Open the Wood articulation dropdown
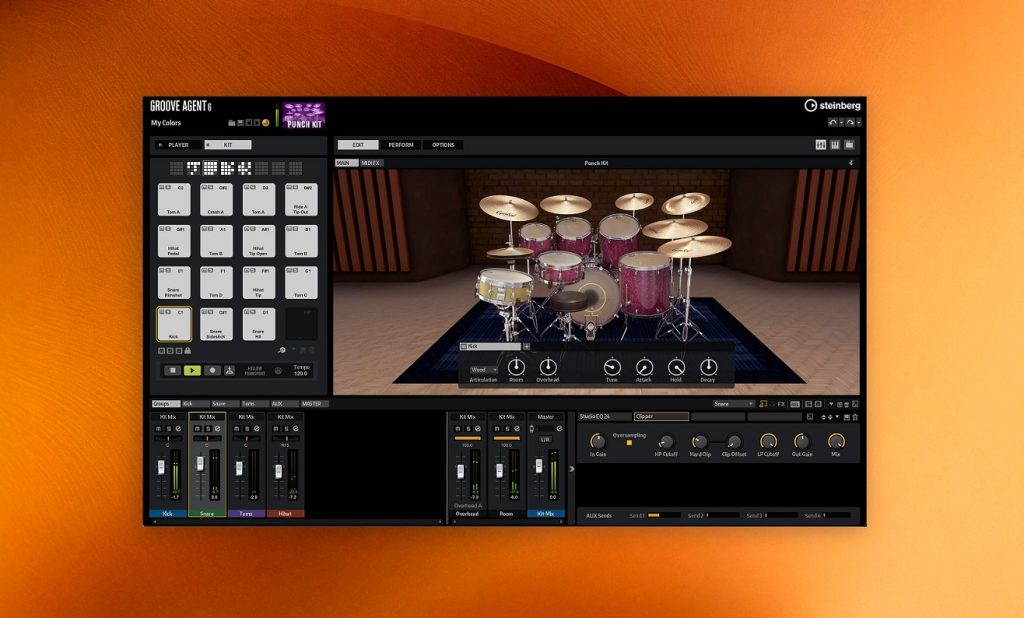This screenshot has height=618, width=1024. pyautogui.click(x=483, y=369)
